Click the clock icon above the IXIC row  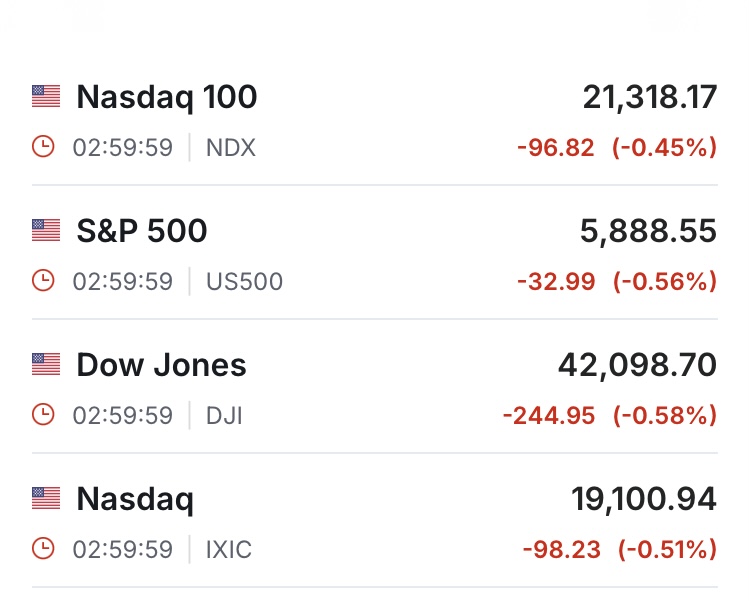pyautogui.click(x=43, y=548)
